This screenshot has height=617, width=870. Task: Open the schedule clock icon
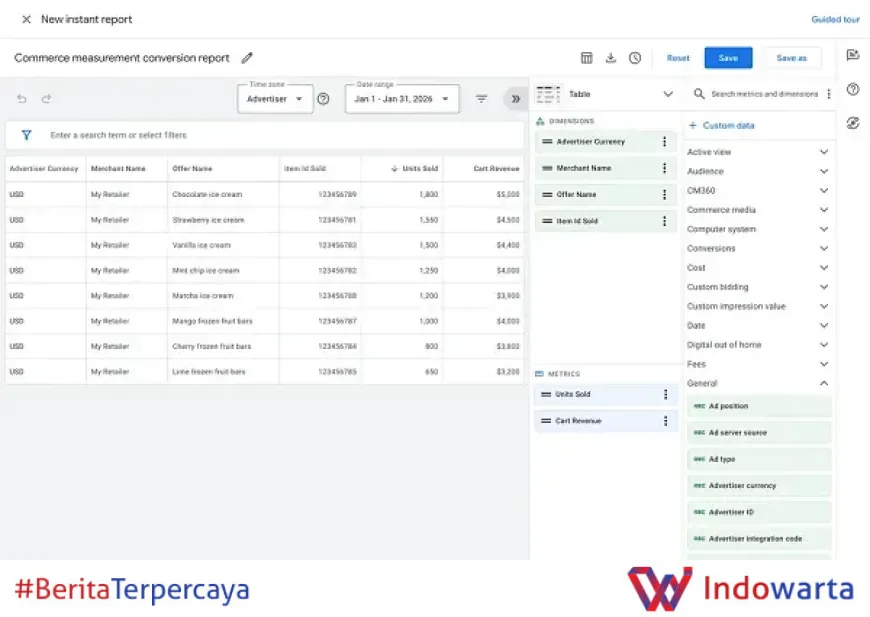click(x=635, y=58)
